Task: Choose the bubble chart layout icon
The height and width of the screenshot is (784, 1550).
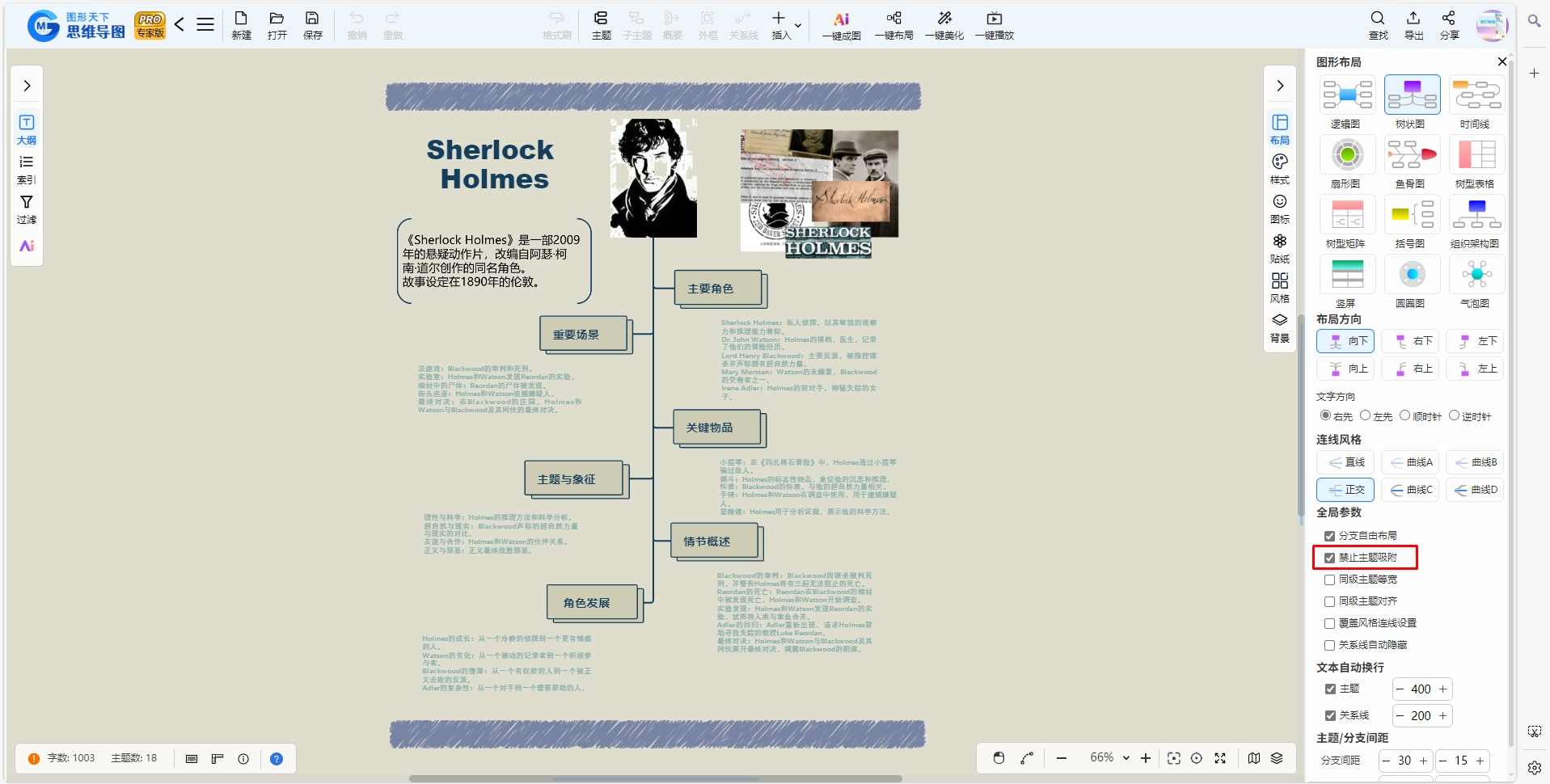Action: point(1476,274)
